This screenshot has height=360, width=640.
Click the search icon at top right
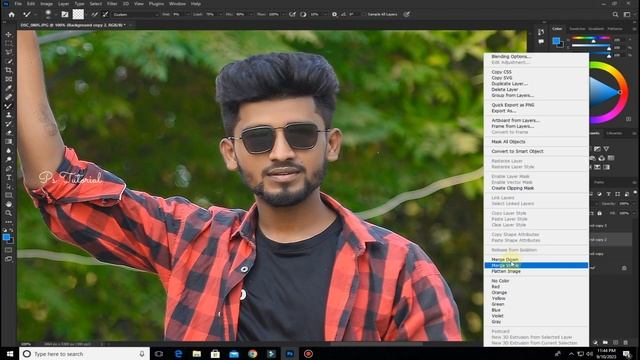coord(615,14)
